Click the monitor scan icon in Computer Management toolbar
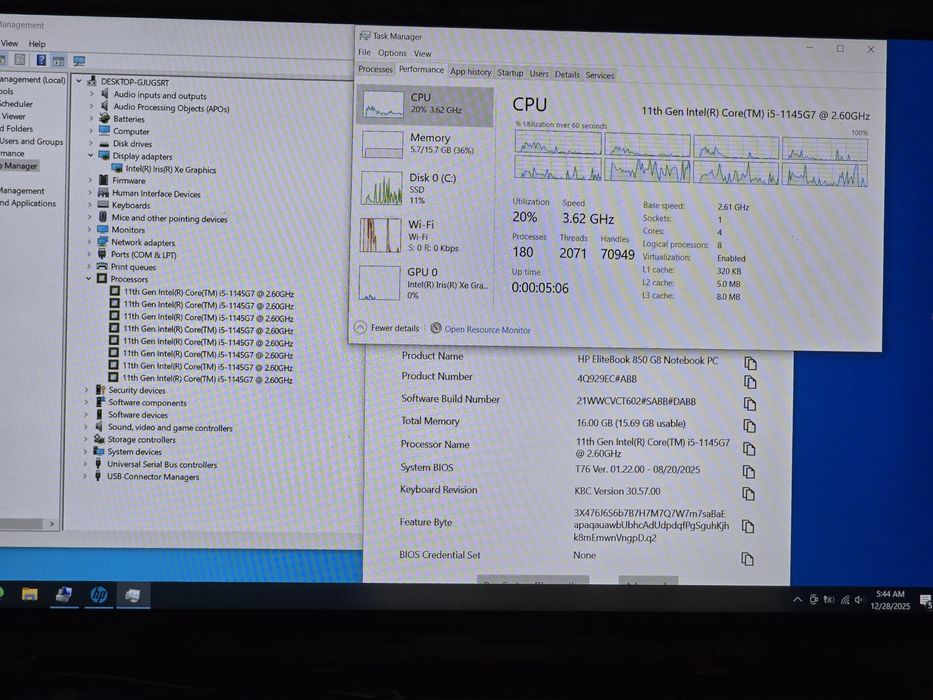Screen dimensions: 933x700 (x=79, y=60)
